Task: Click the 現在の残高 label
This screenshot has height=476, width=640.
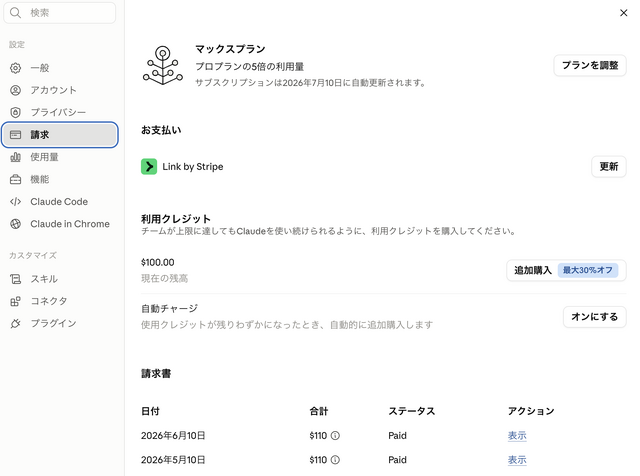Action: [164, 278]
